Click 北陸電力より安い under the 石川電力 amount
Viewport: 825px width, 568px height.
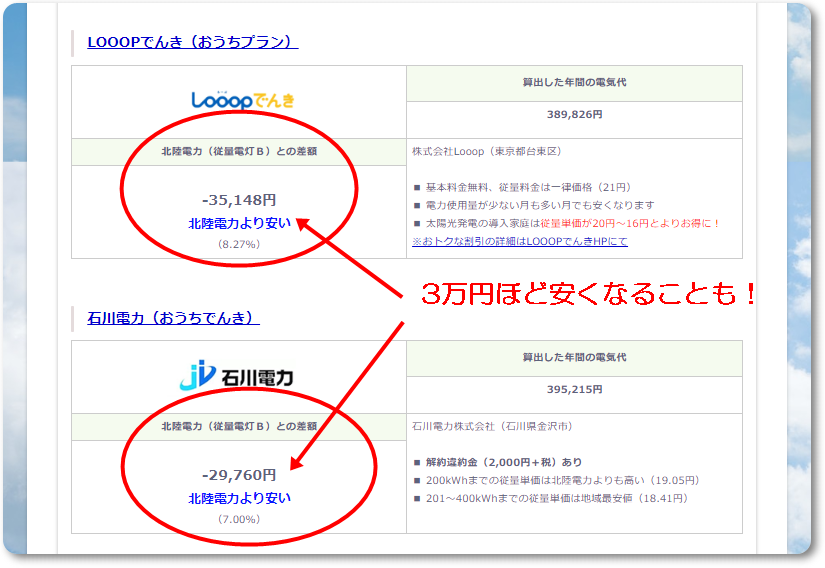pos(239,498)
